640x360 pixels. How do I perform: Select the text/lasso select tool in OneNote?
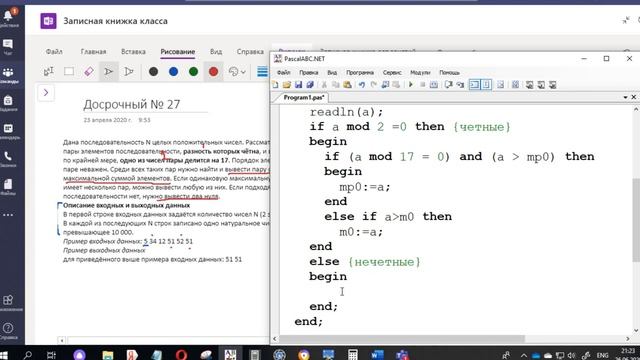click(49, 71)
